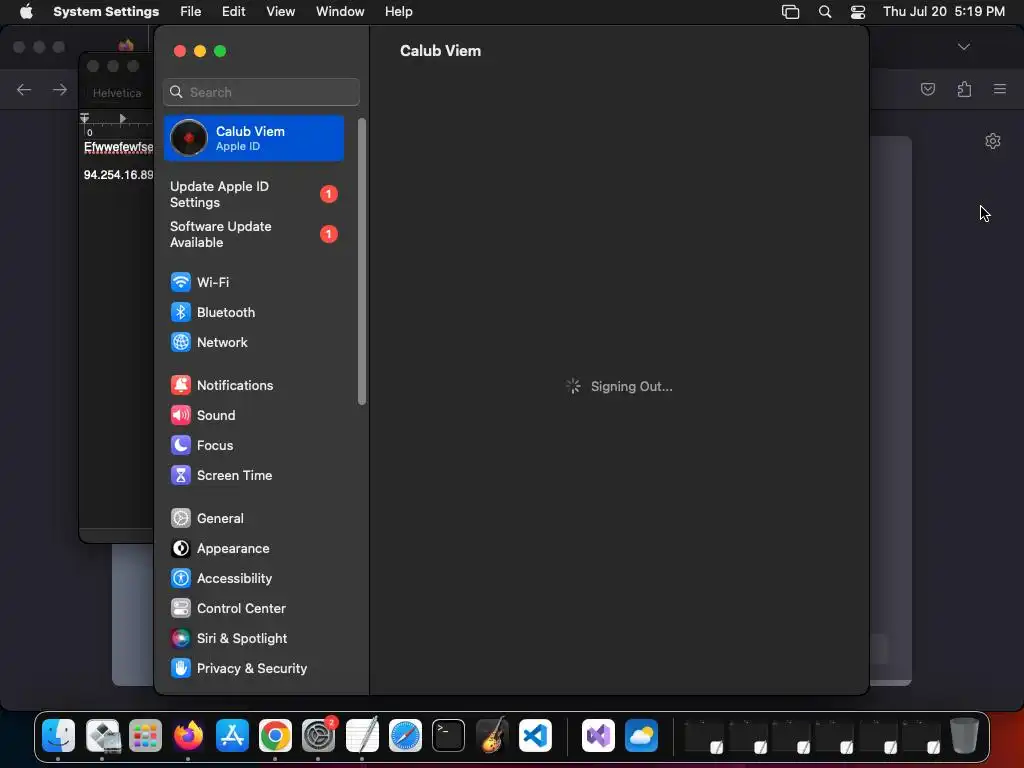Open the Edit menu
The image size is (1024, 768).
233,12
